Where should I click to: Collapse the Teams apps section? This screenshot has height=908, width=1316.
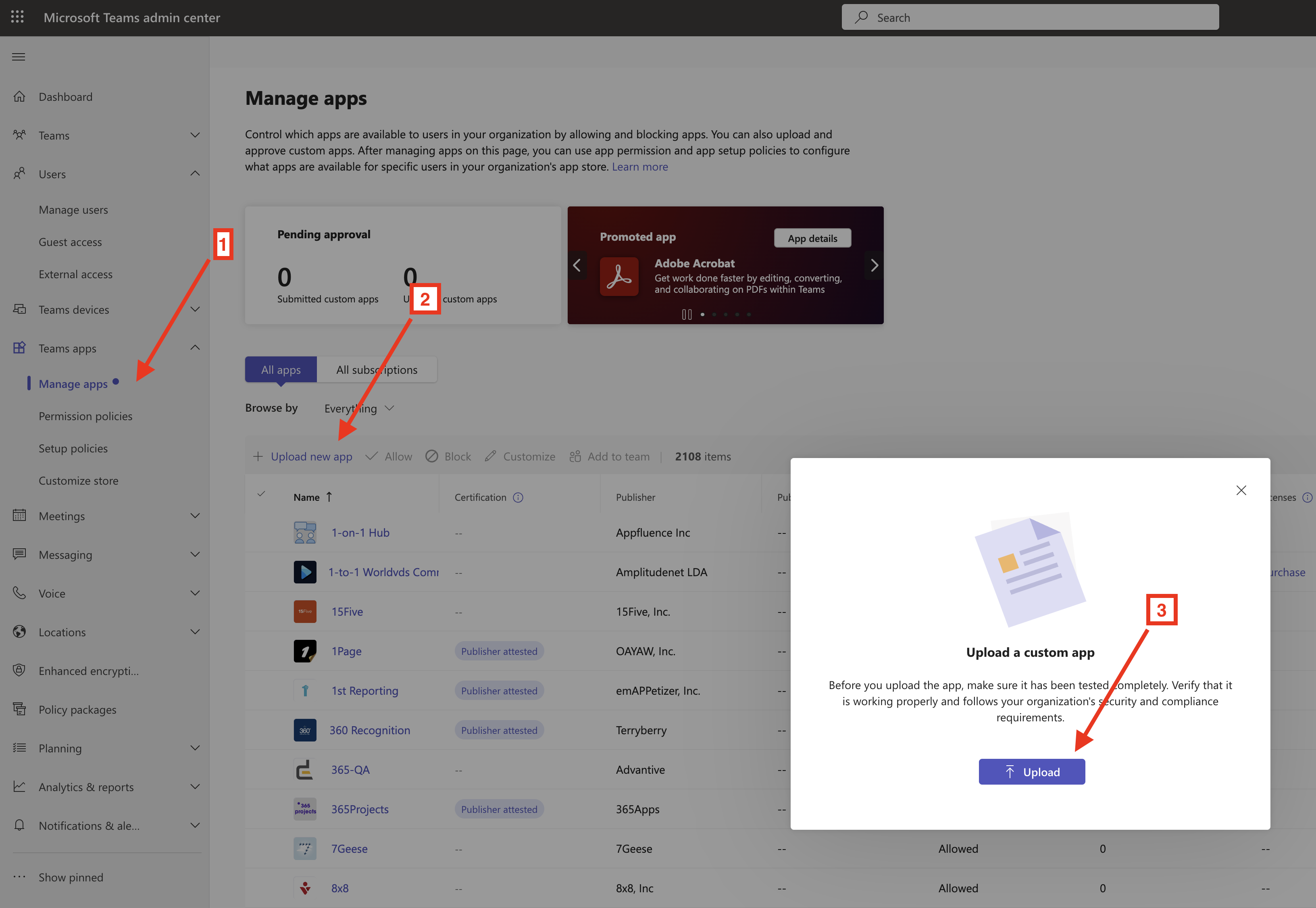(x=195, y=348)
